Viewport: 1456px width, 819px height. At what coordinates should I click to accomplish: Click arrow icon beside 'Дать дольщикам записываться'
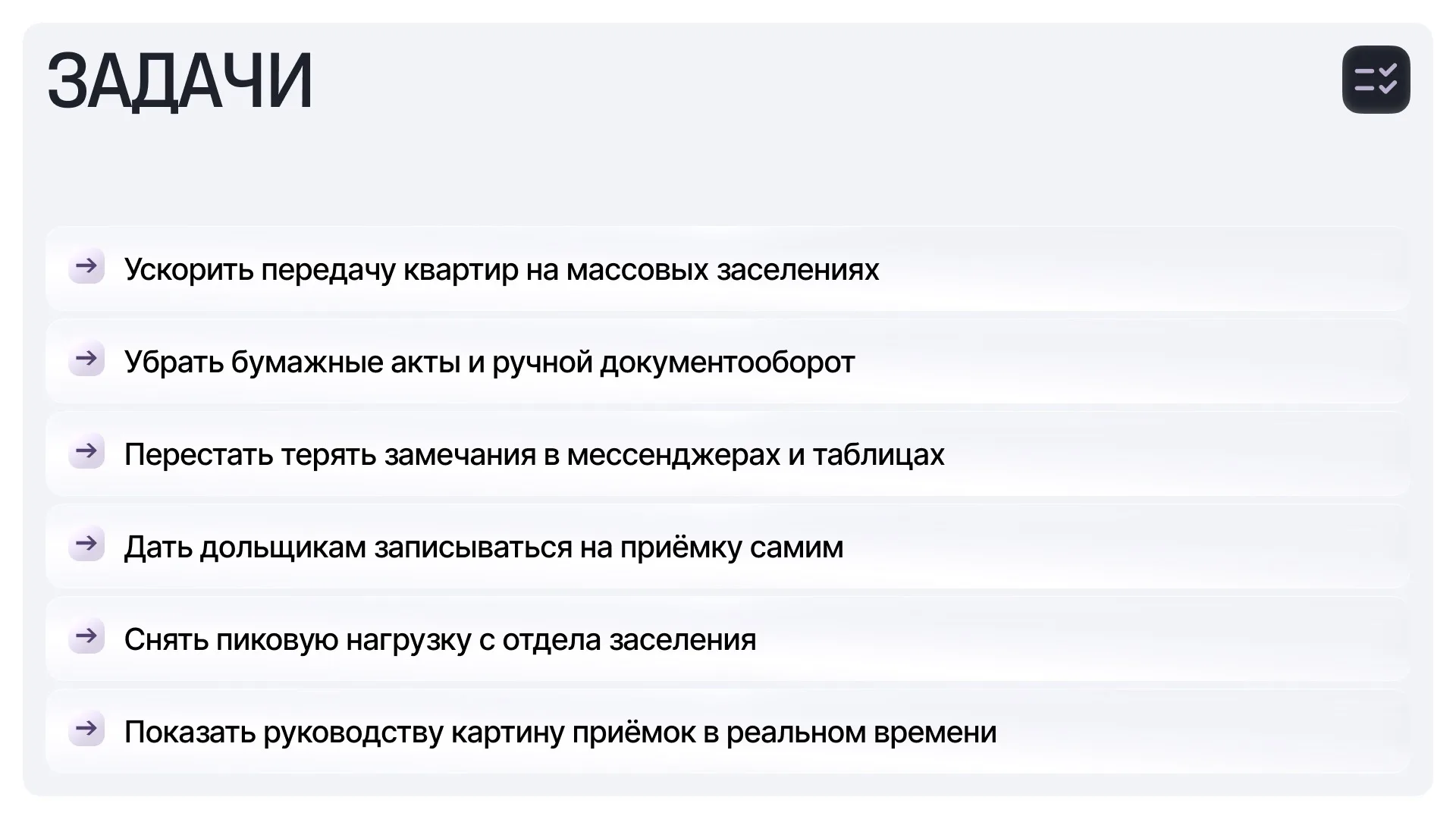[86, 544]
